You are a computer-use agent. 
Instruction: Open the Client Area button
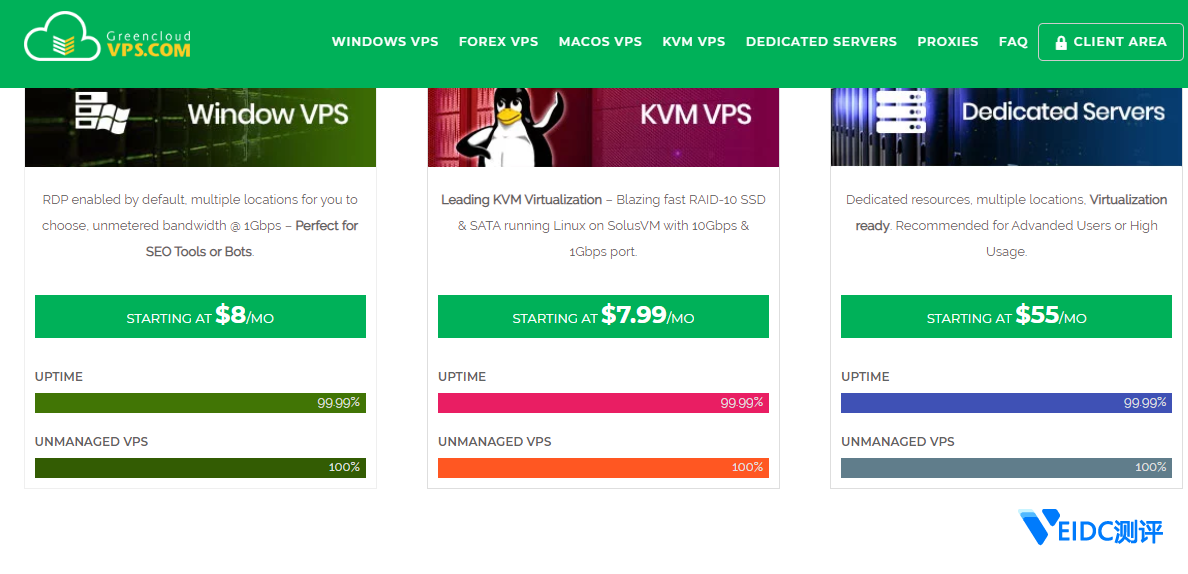coord(1110,42)
